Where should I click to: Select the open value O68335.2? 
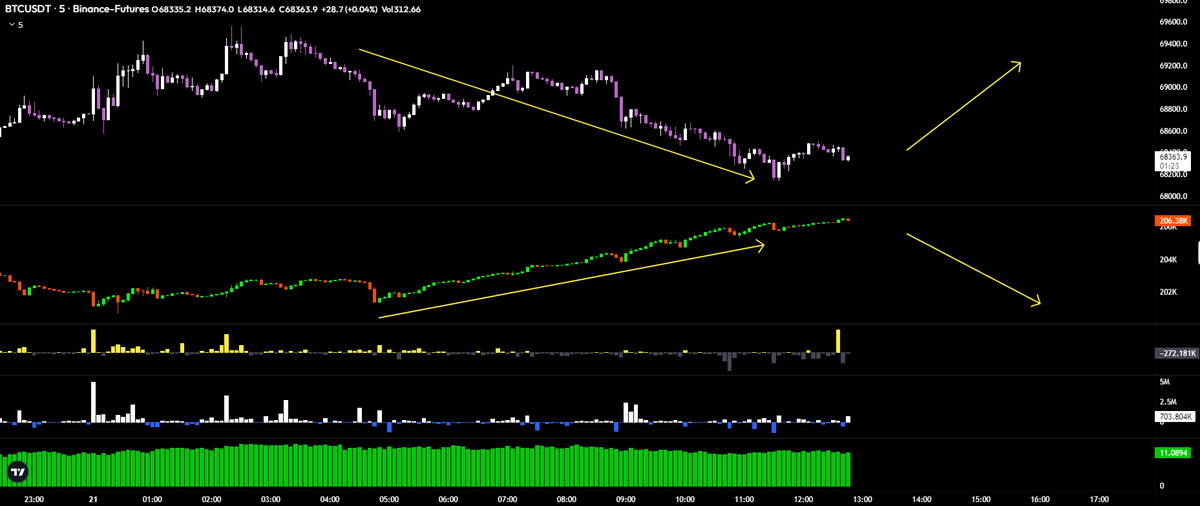point(172,9)
